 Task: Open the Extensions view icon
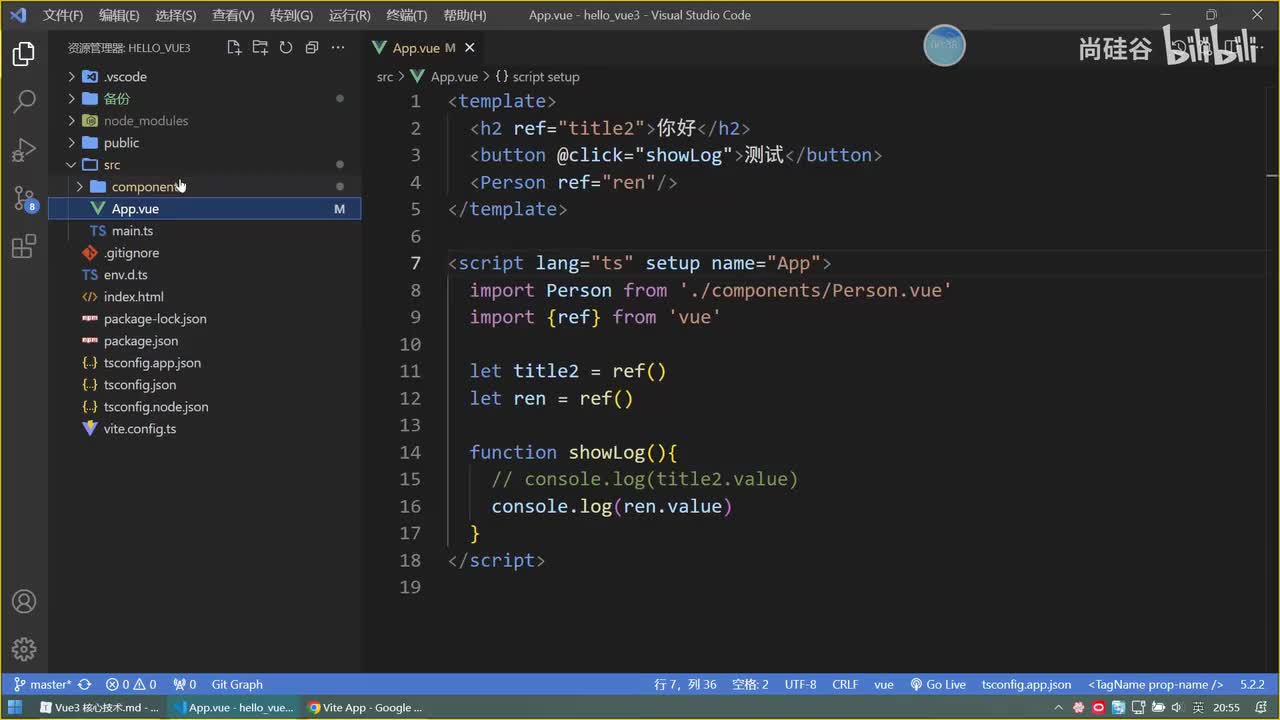pos(24,247)
